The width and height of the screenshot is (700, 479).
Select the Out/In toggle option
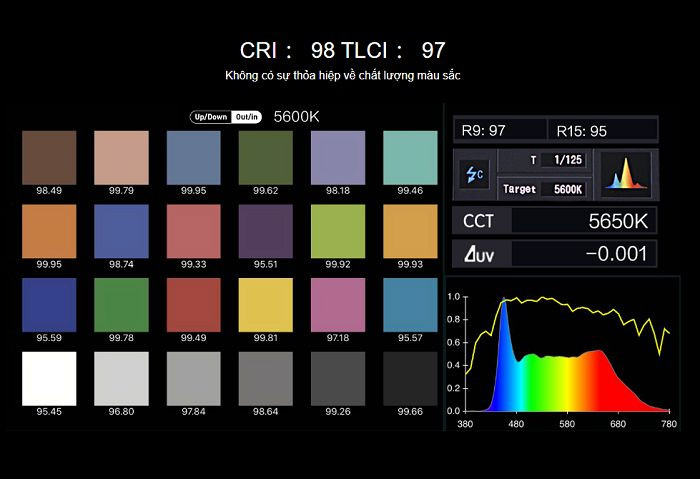246,117
